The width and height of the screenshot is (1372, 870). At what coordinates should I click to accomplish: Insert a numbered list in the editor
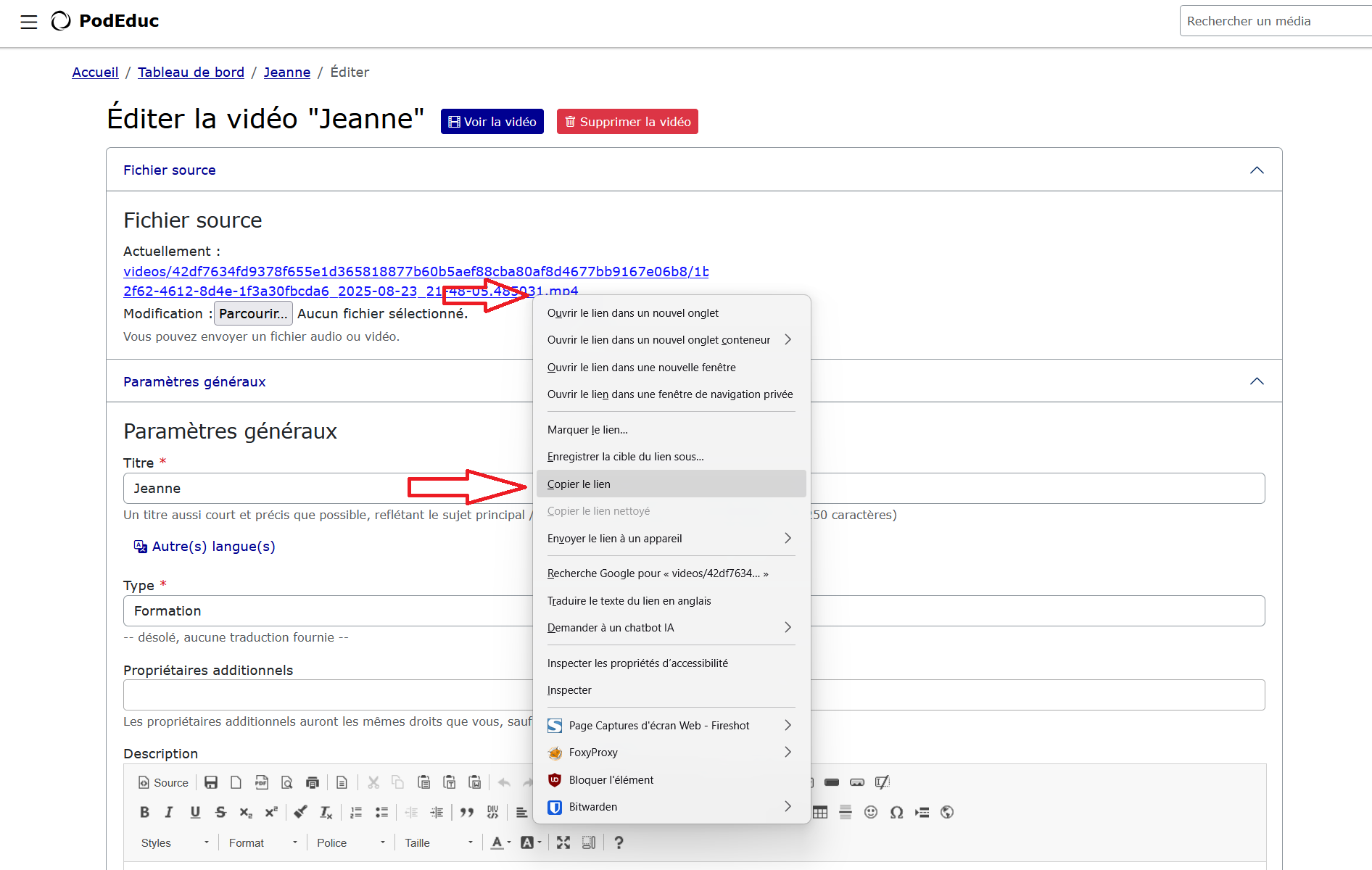click(356, 812)
